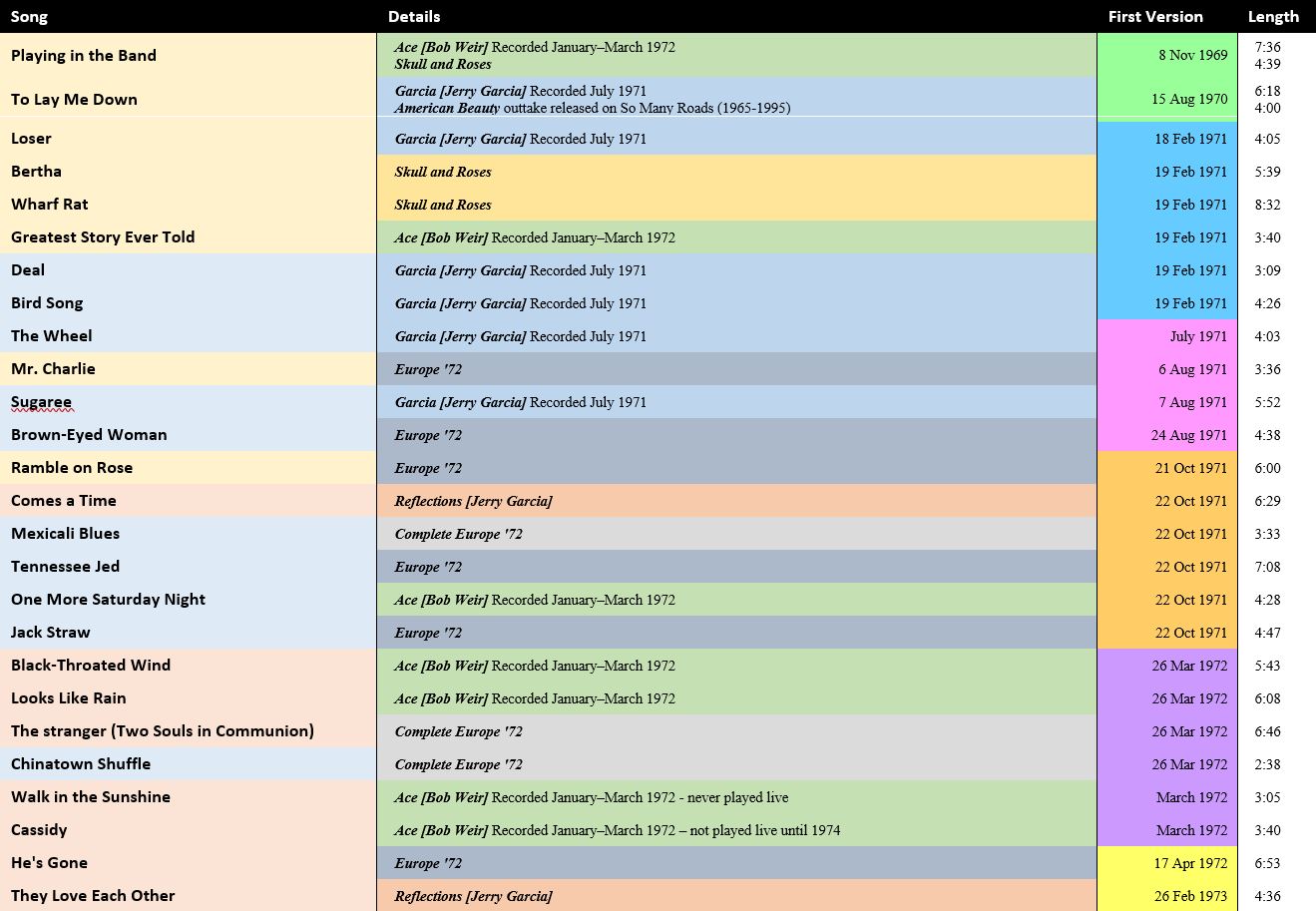Click Europe '72 details for Mr. Charlie
The width and height of the screenshot is (1316, 911).
[736, 368]
